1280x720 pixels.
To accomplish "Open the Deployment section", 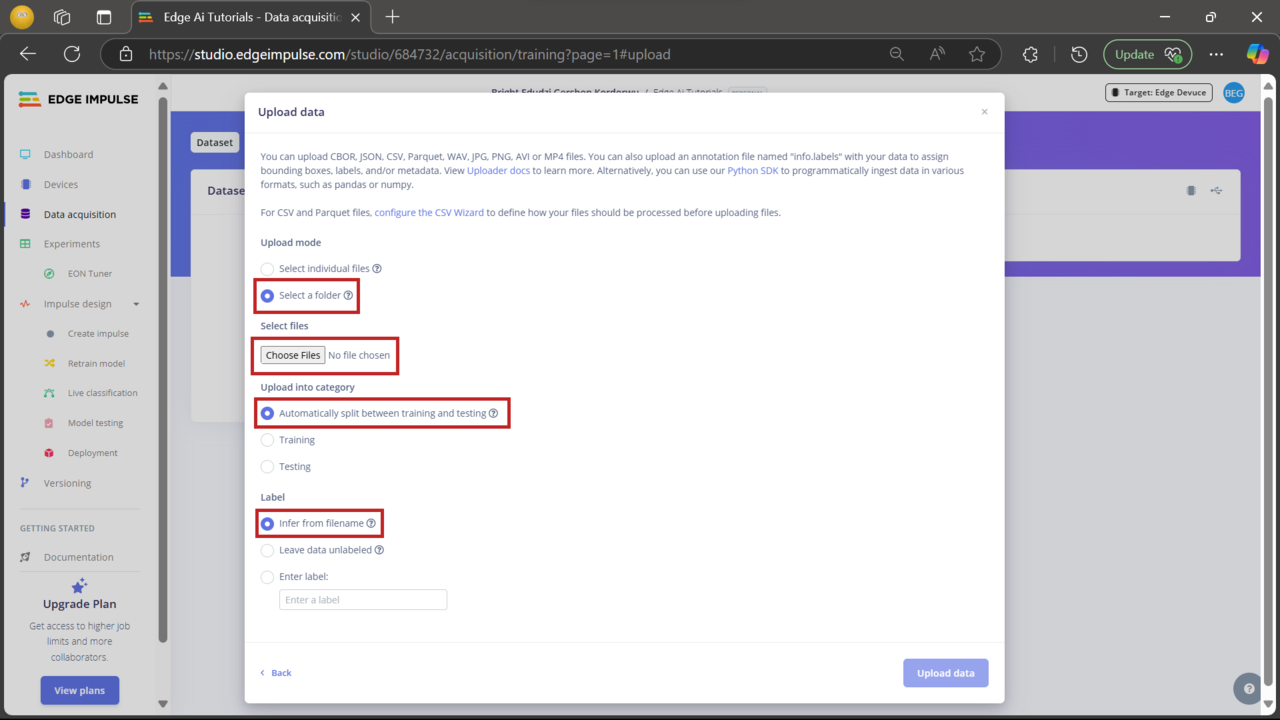I will point(93,452).
